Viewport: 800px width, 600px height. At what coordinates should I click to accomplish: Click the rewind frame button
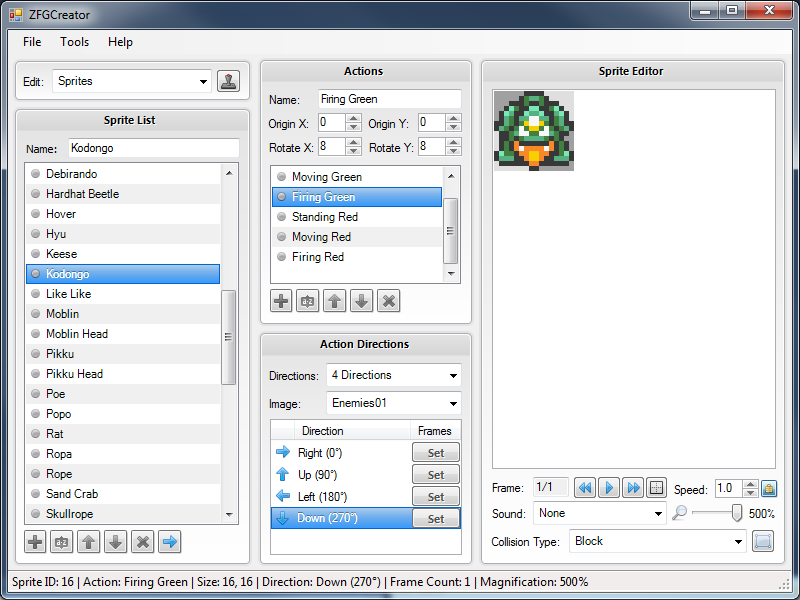585,488
